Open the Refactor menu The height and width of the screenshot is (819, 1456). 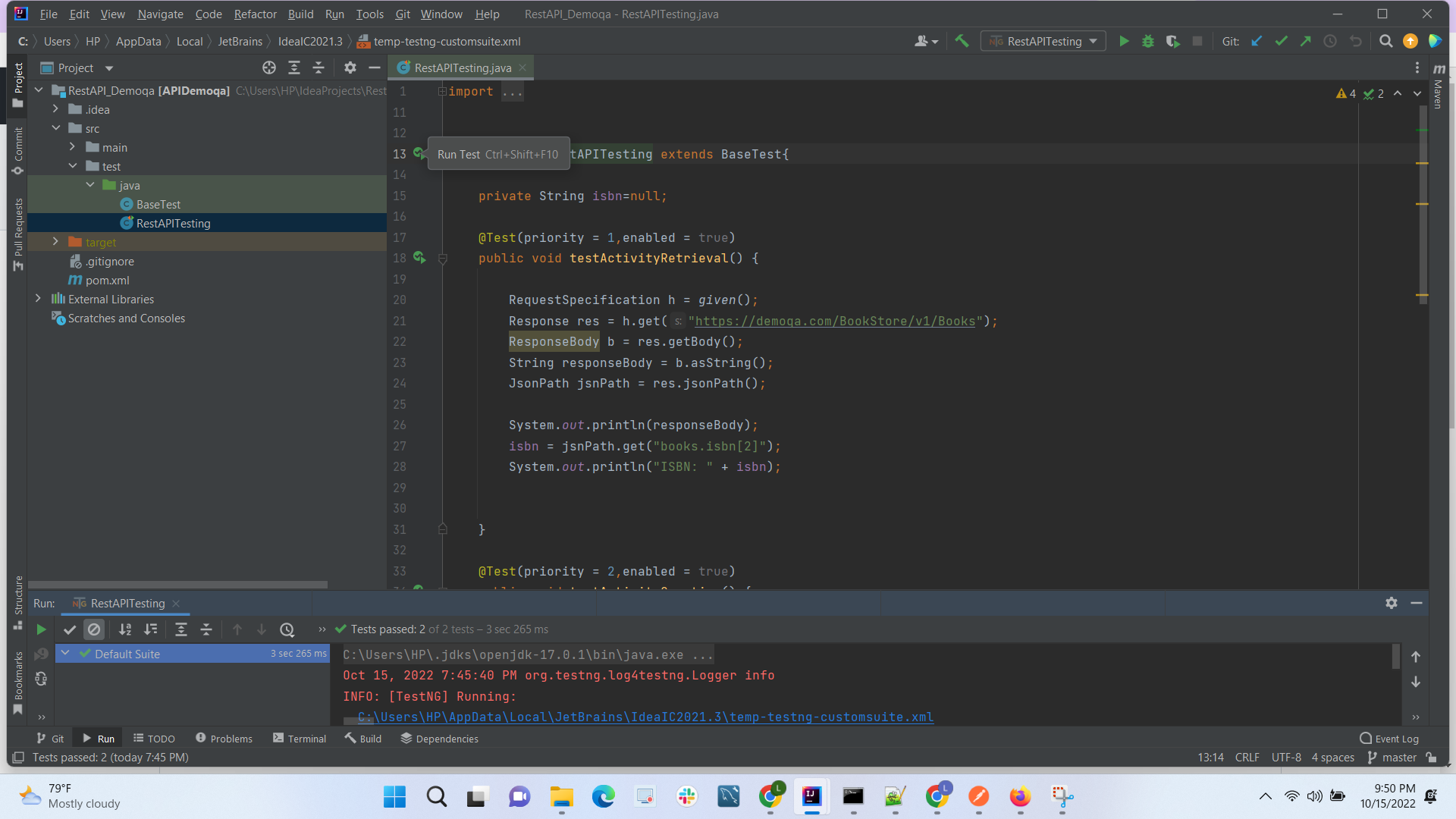(x=256, y=14)
